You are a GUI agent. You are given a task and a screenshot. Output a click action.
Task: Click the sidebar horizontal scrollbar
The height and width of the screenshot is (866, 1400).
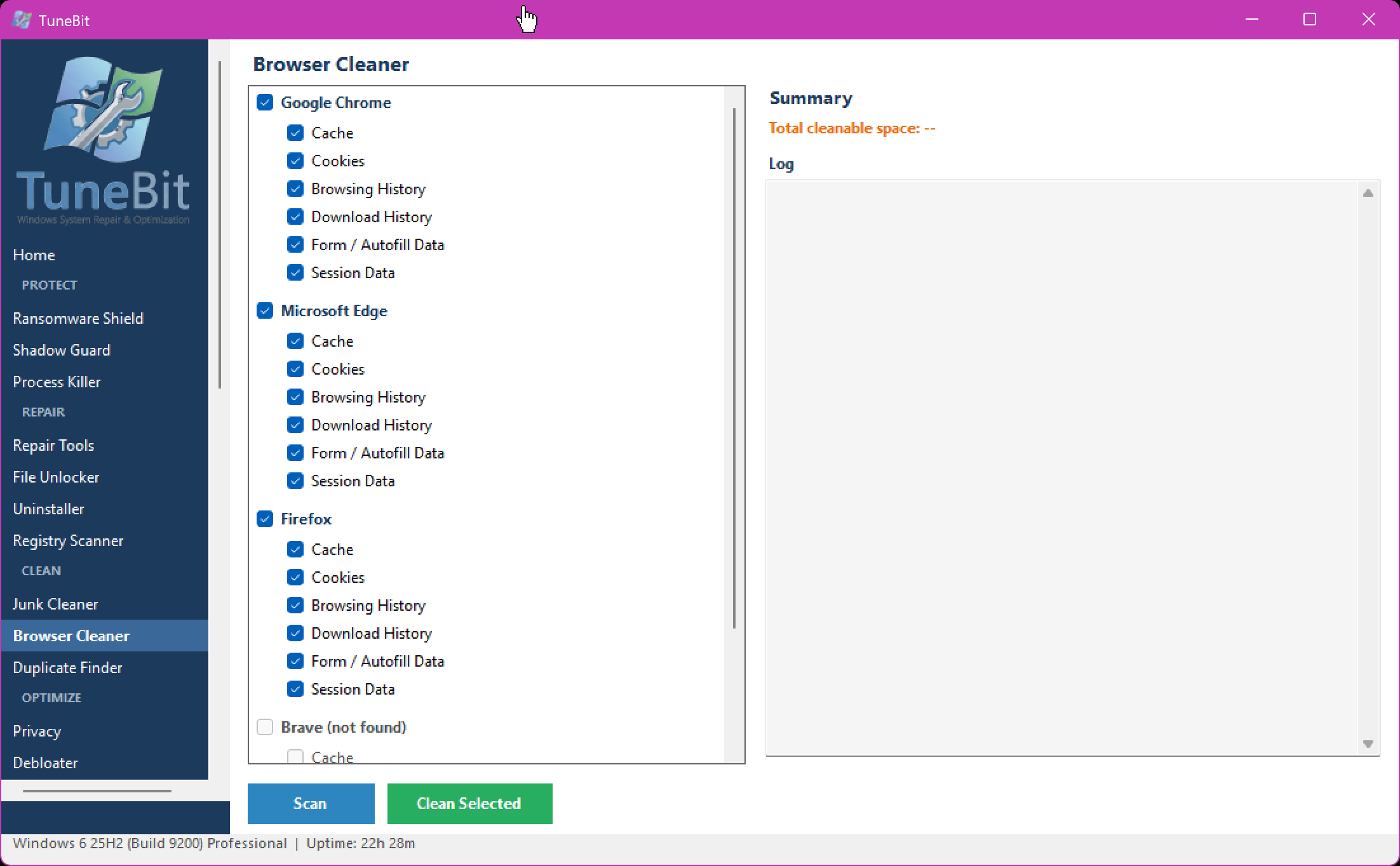[97, 791]
